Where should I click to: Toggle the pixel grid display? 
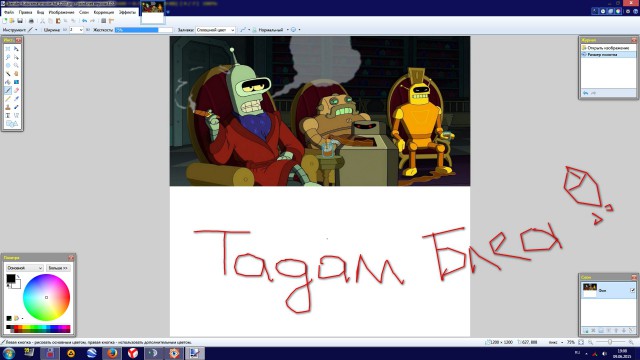click(103, 20)
